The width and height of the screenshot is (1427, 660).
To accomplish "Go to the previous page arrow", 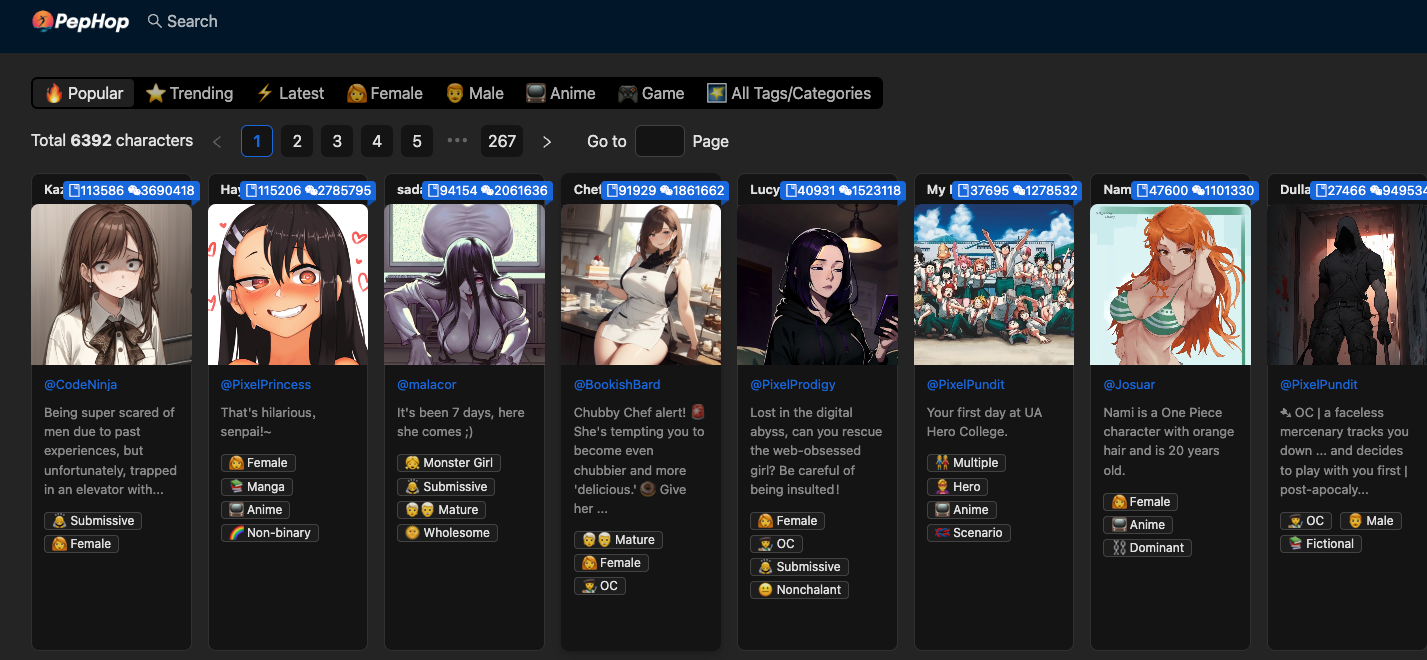I will pos(217,141).
